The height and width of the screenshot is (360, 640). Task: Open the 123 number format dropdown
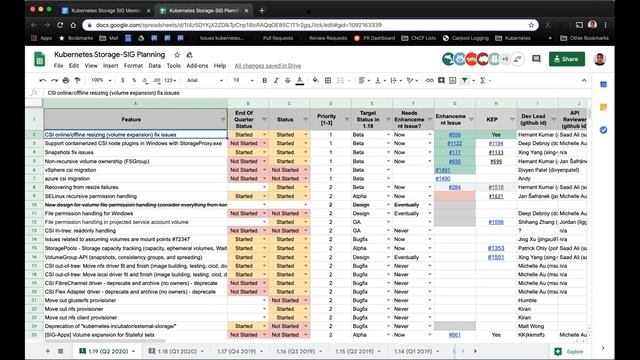[171, 80]
